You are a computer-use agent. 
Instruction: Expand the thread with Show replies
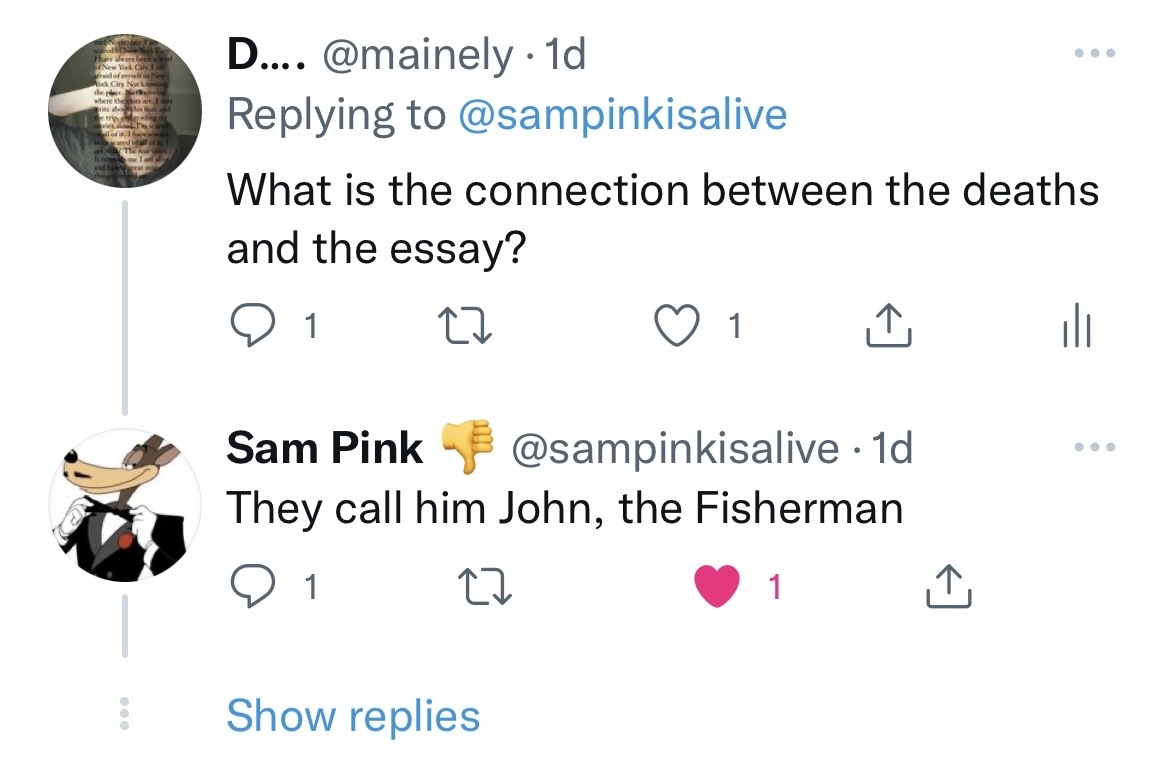(353, 716)
